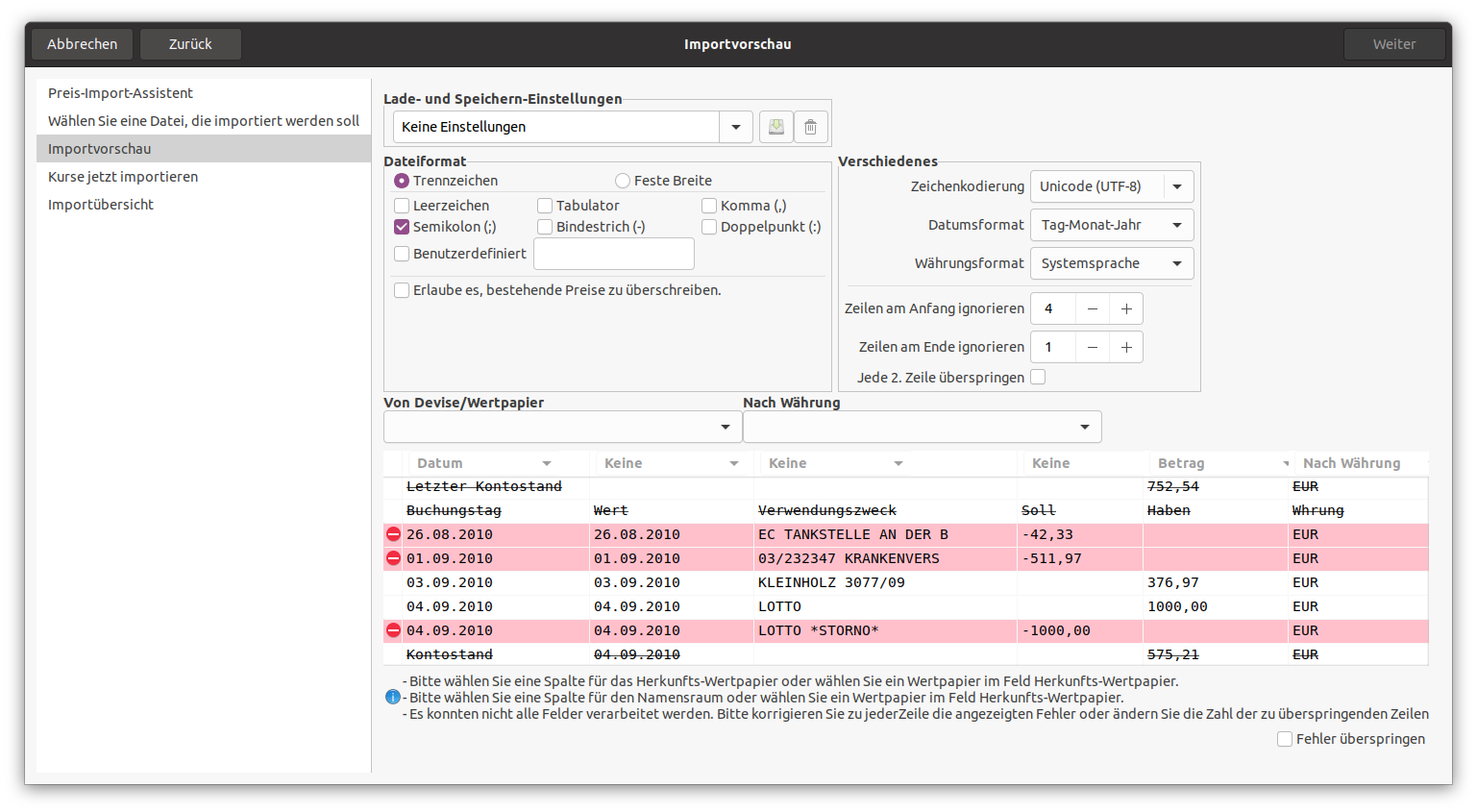Click the error icon on the LOTTO *STORNO* row
Screen dimensions: 1477x812
pos(393,630)
